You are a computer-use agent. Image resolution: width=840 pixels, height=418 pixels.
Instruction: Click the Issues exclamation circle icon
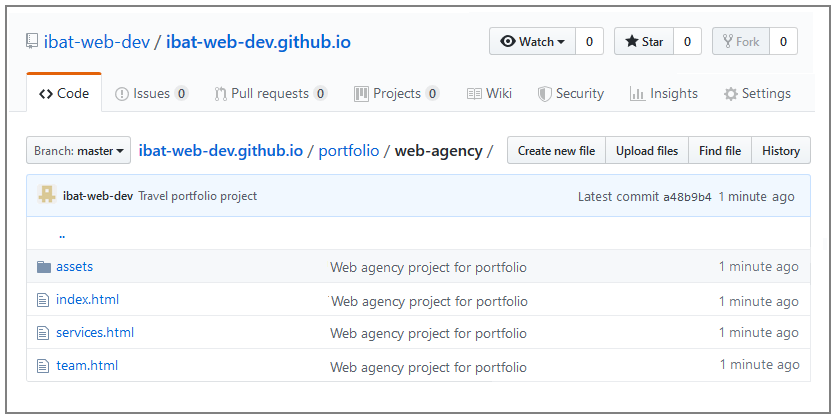pyautogui.click(x=122, y=94)
